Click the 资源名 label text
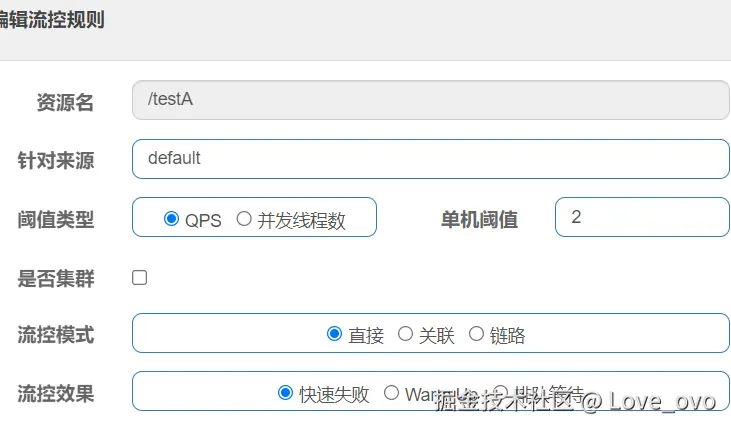Screen dimensions: 731x429 [x=65, y=102]
